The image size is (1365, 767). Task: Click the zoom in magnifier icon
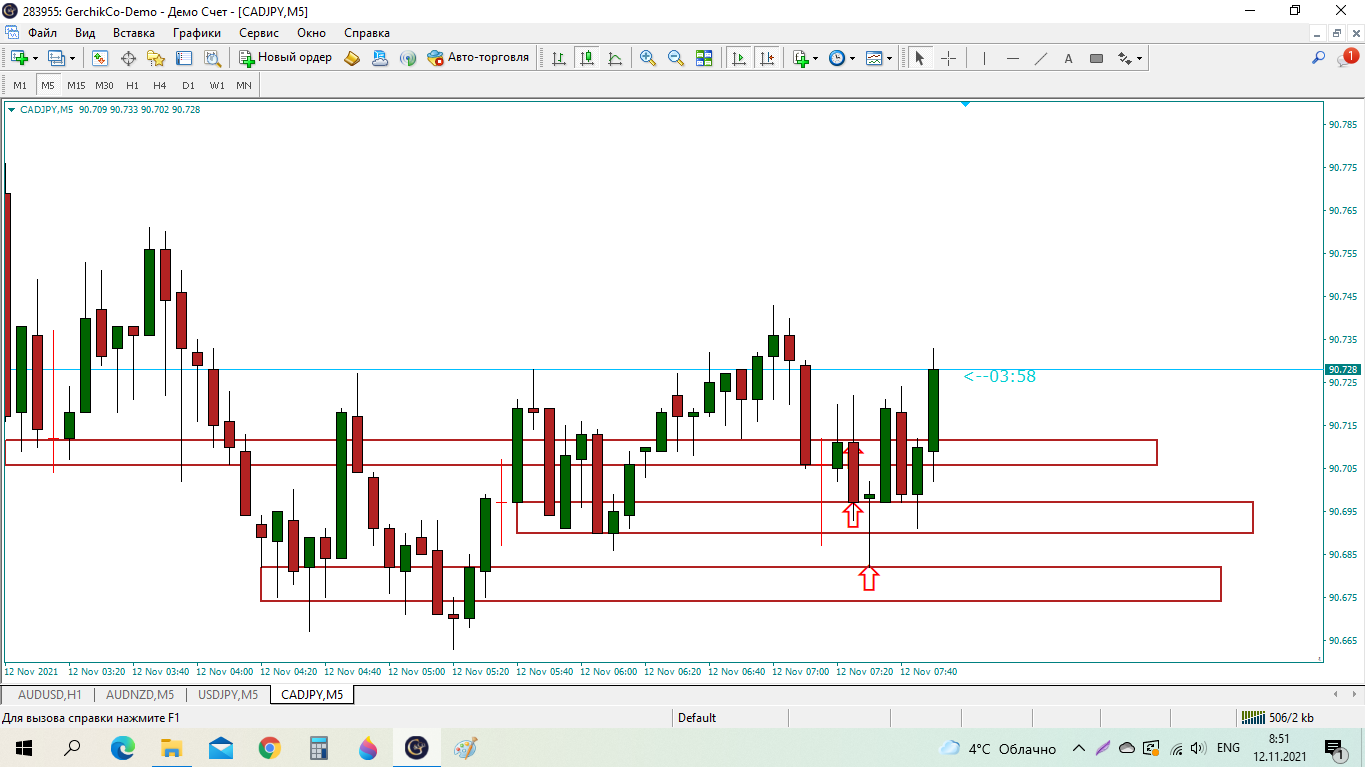point(648,58)
